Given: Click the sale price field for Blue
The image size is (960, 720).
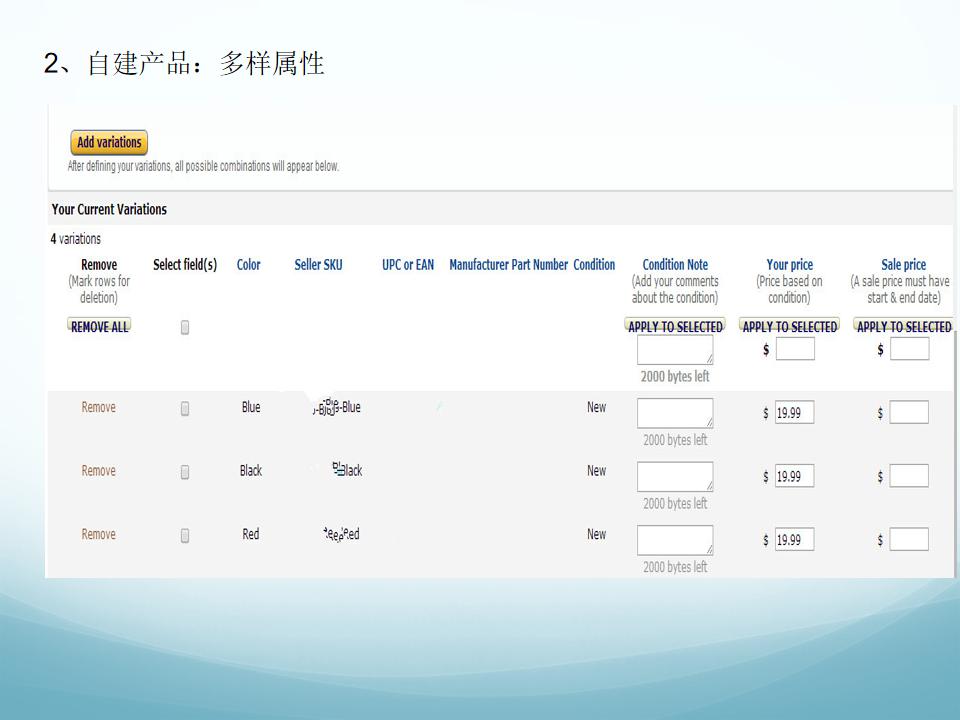Looking at the screenshot, I should coord(909,412).
